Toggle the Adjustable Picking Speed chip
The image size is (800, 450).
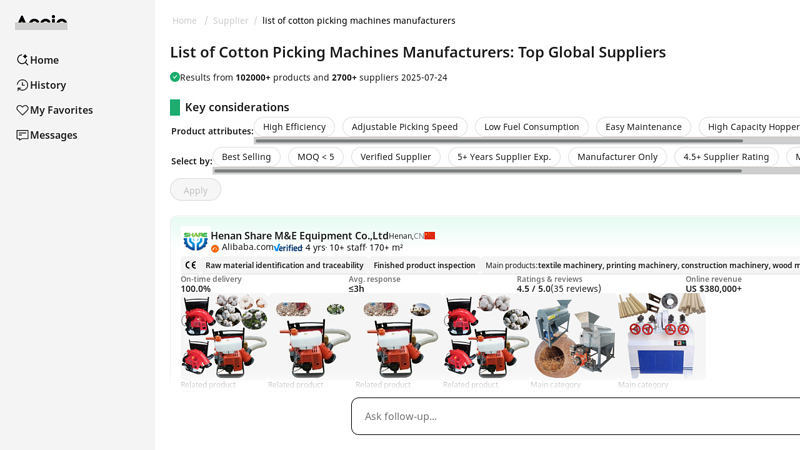(405, 127)
